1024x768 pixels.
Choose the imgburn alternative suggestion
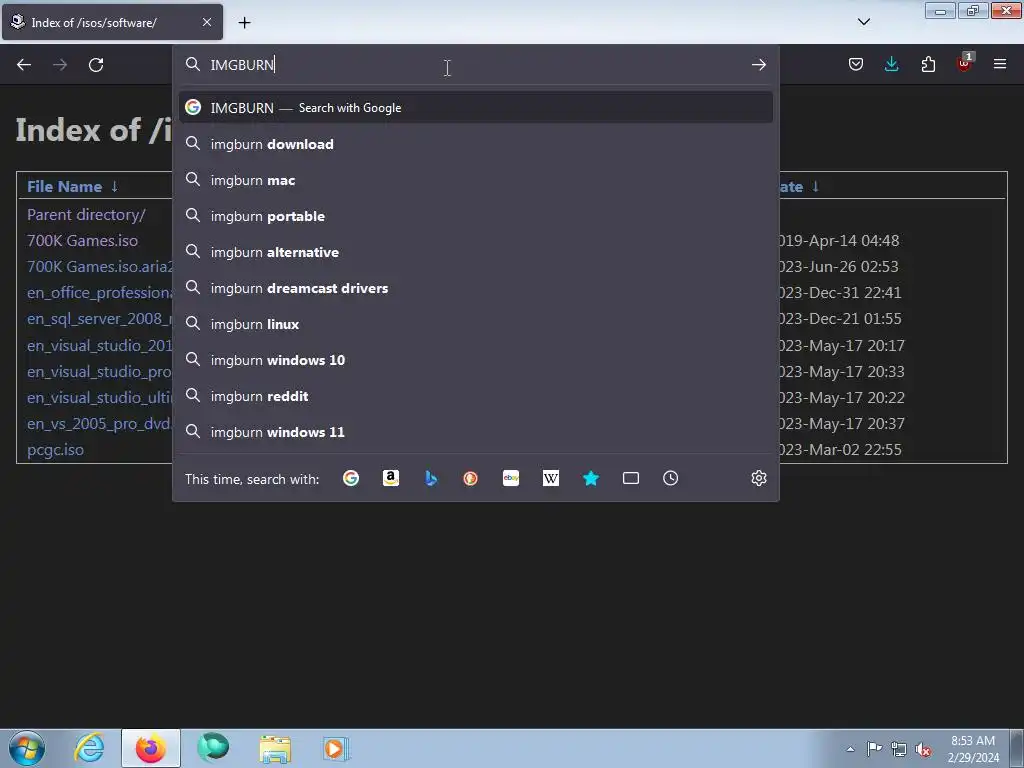pos(475,252)
